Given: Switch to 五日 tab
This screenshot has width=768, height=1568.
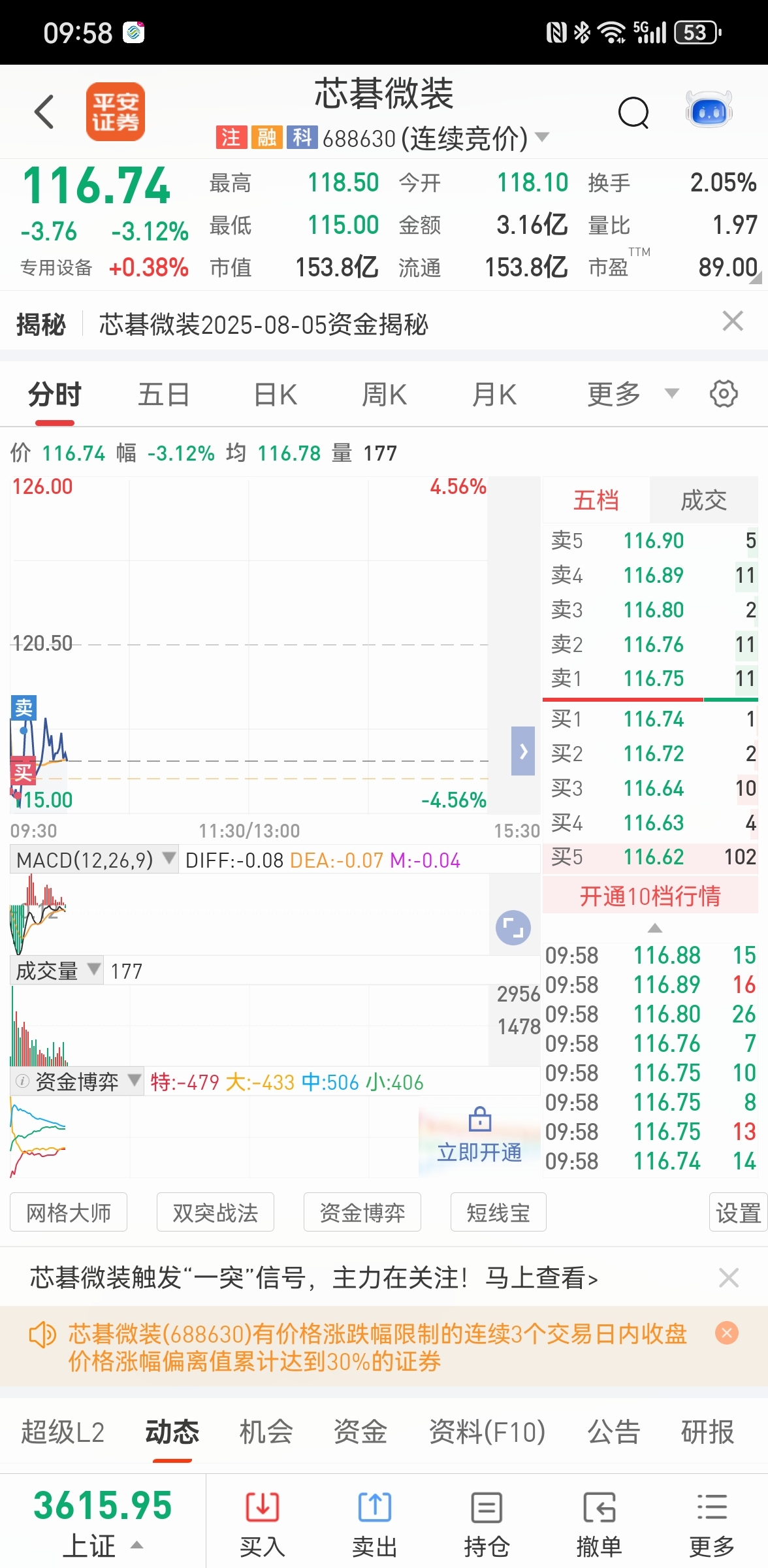Looking at the screenshot, I should pyautogui.click(x=163, y=395).
